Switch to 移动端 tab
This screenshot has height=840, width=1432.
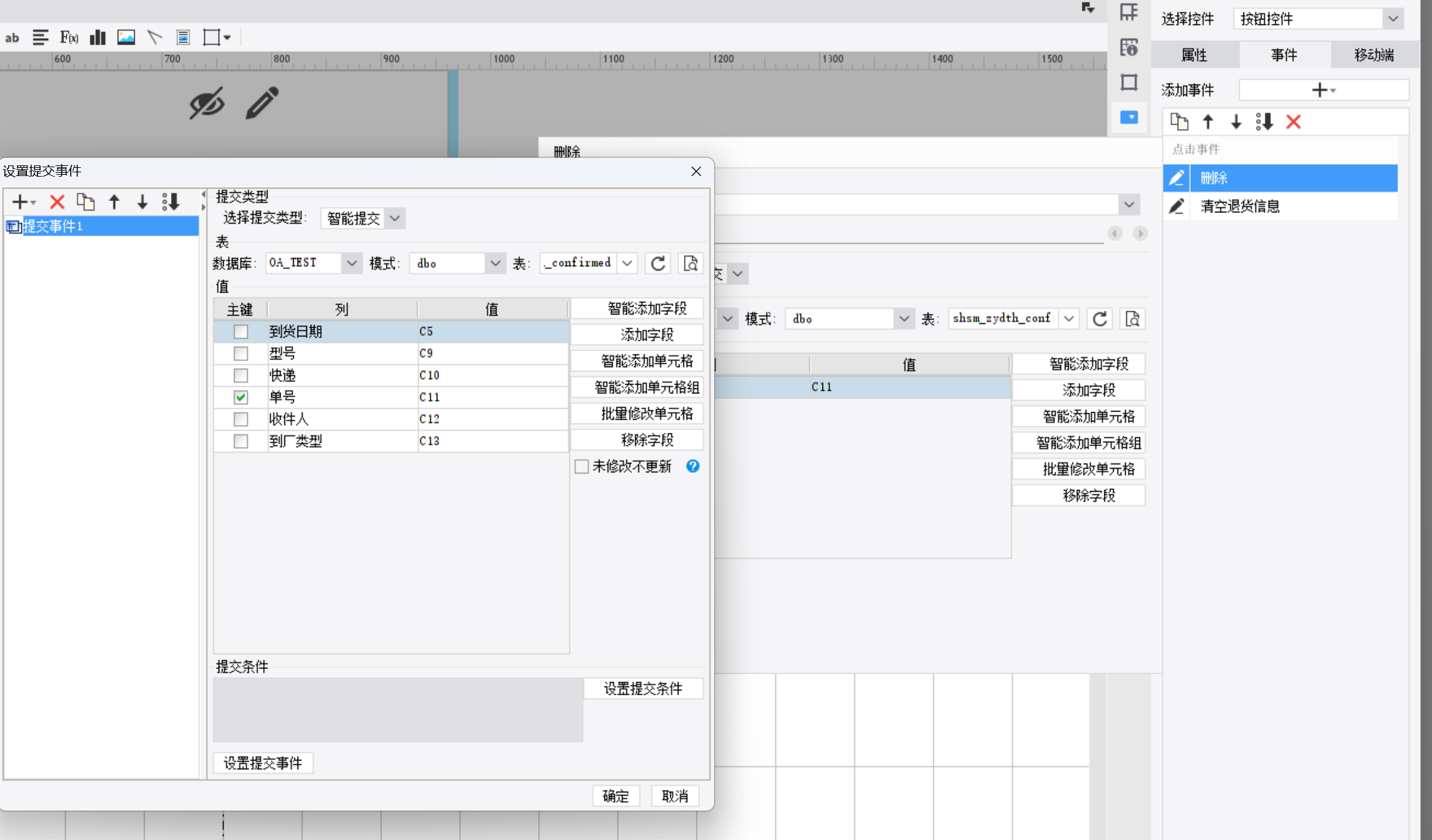1374,55
